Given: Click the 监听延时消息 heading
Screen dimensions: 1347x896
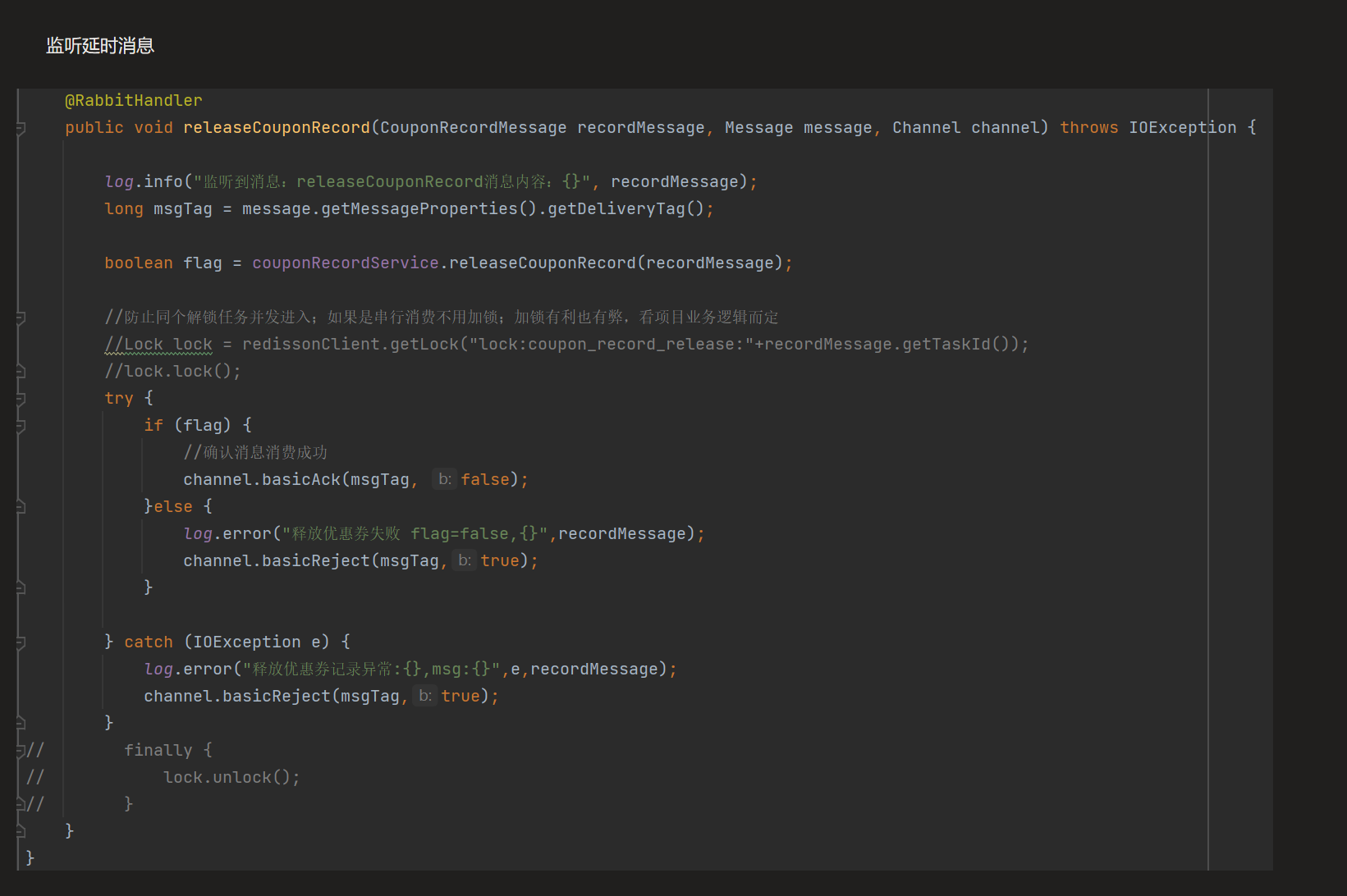Looking at the screenshot, I should [100, 46].
